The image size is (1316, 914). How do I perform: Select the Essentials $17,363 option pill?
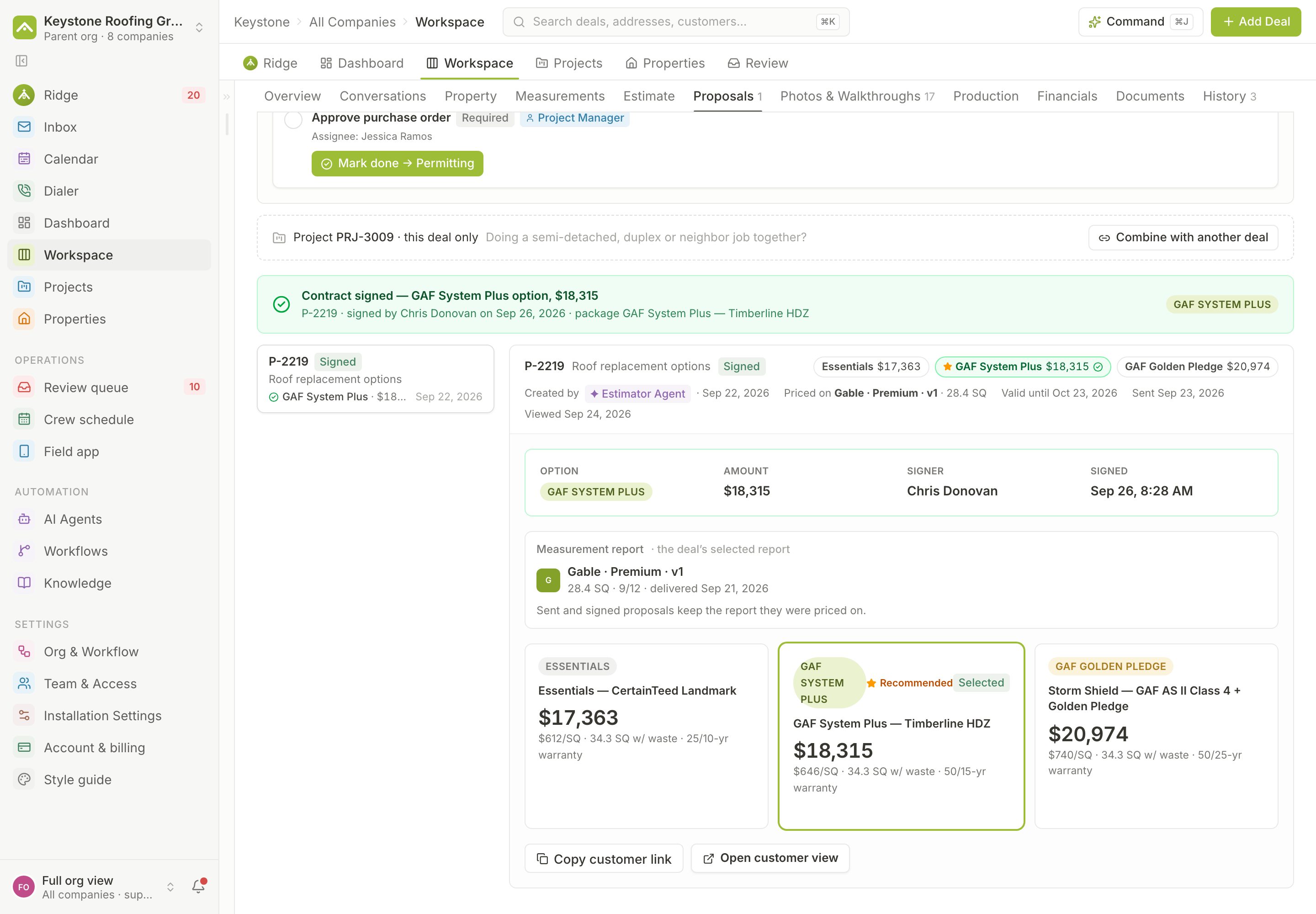(x=870, y=367)
